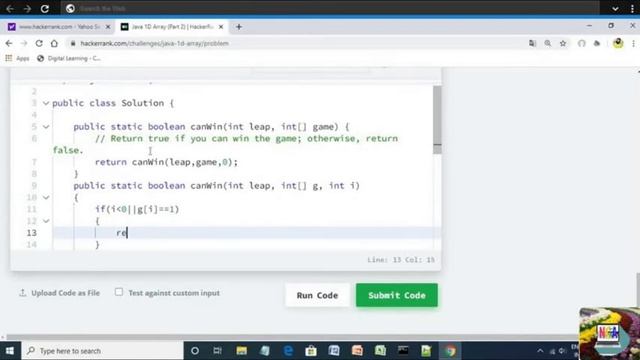Screen dimensions: 640x360
Task: Switch to Chrome on the taskbar
Action: tap(450, 351)
